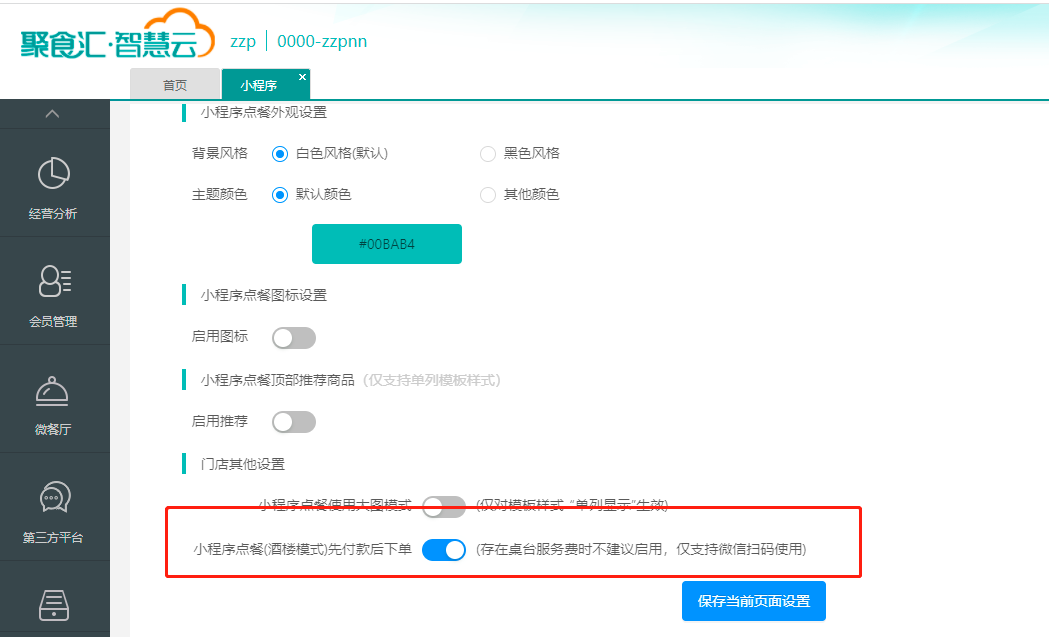Open 会员管理 member icon in sidebar
The height and width of the screenshot is (637, 1049).
[x=54, y=282]
